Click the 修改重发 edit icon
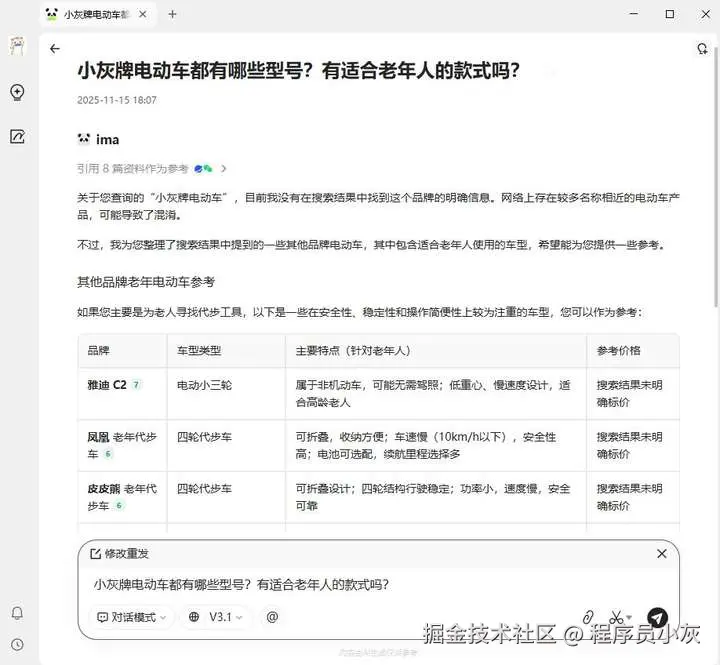Viewport: 720px width, 665px height. tap(95, 554)
